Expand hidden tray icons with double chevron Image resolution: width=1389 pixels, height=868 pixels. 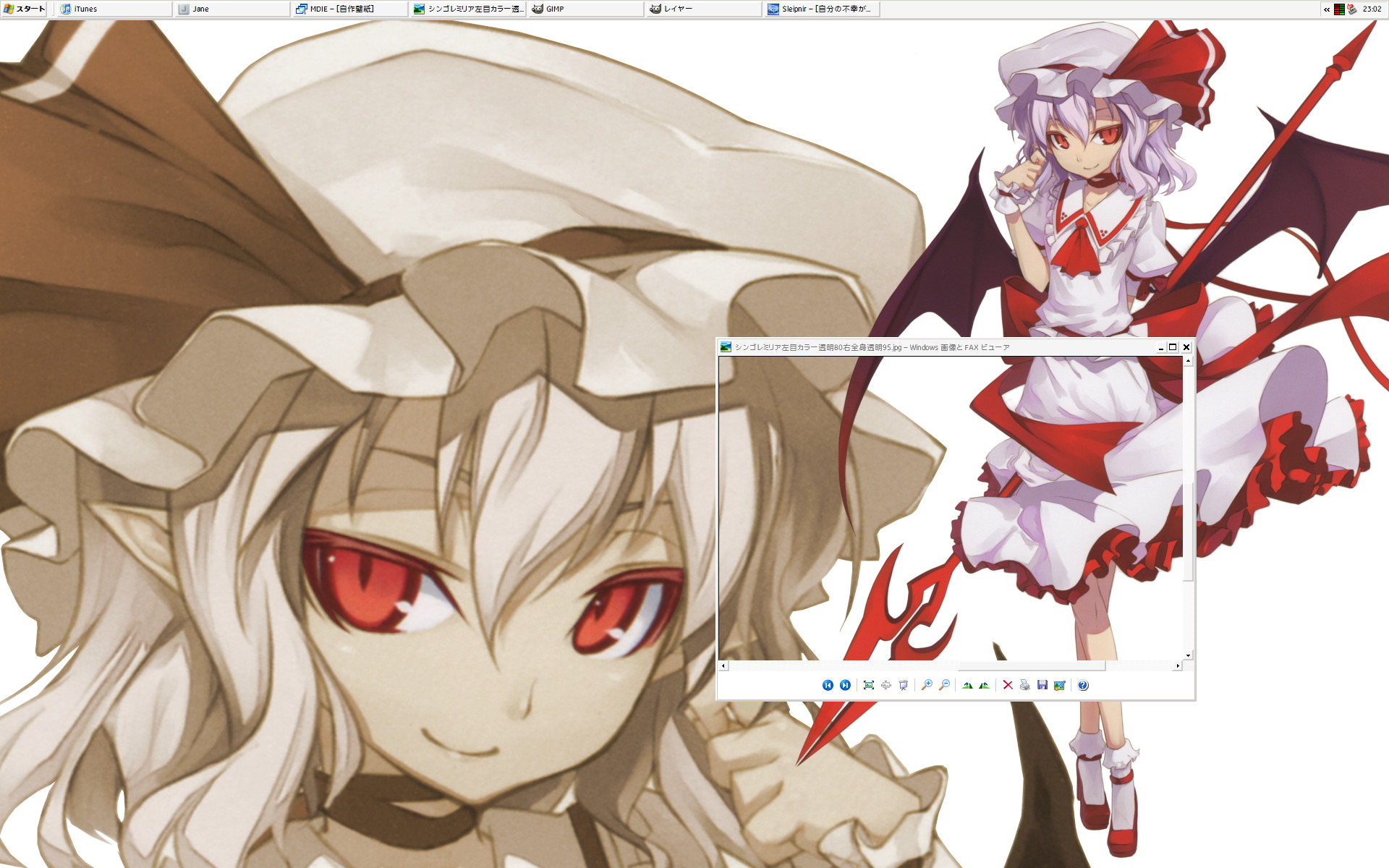[x=1327, y=9]
